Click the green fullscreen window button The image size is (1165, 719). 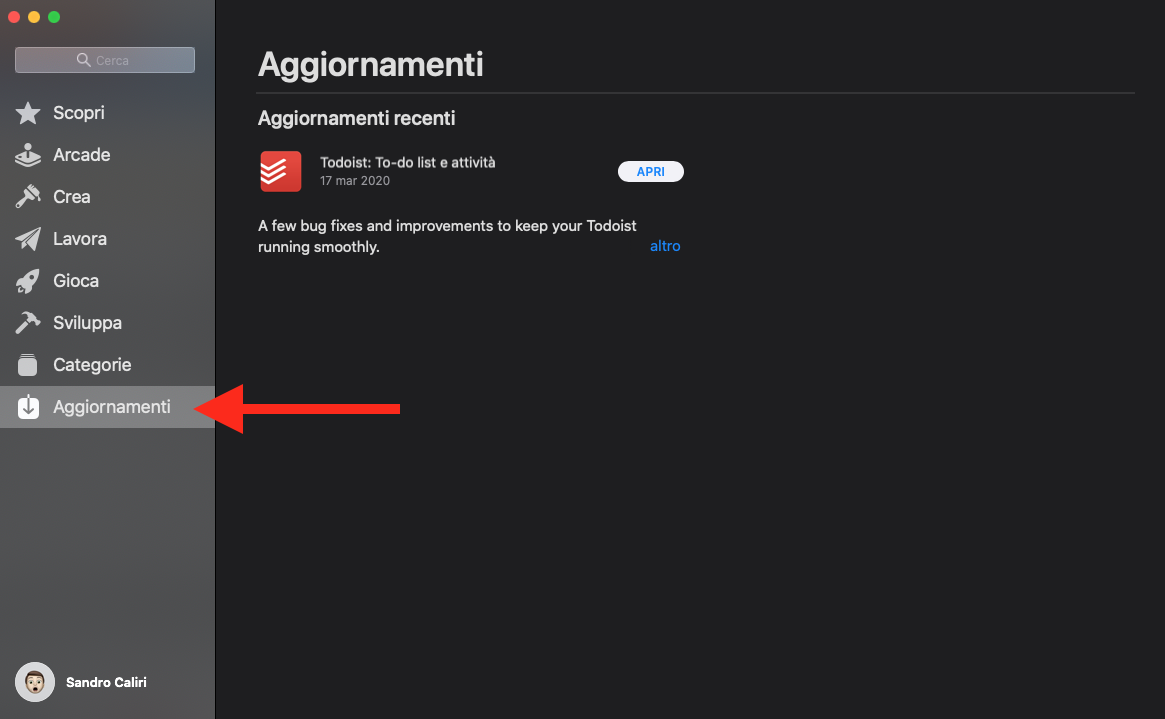click(54, 17)
